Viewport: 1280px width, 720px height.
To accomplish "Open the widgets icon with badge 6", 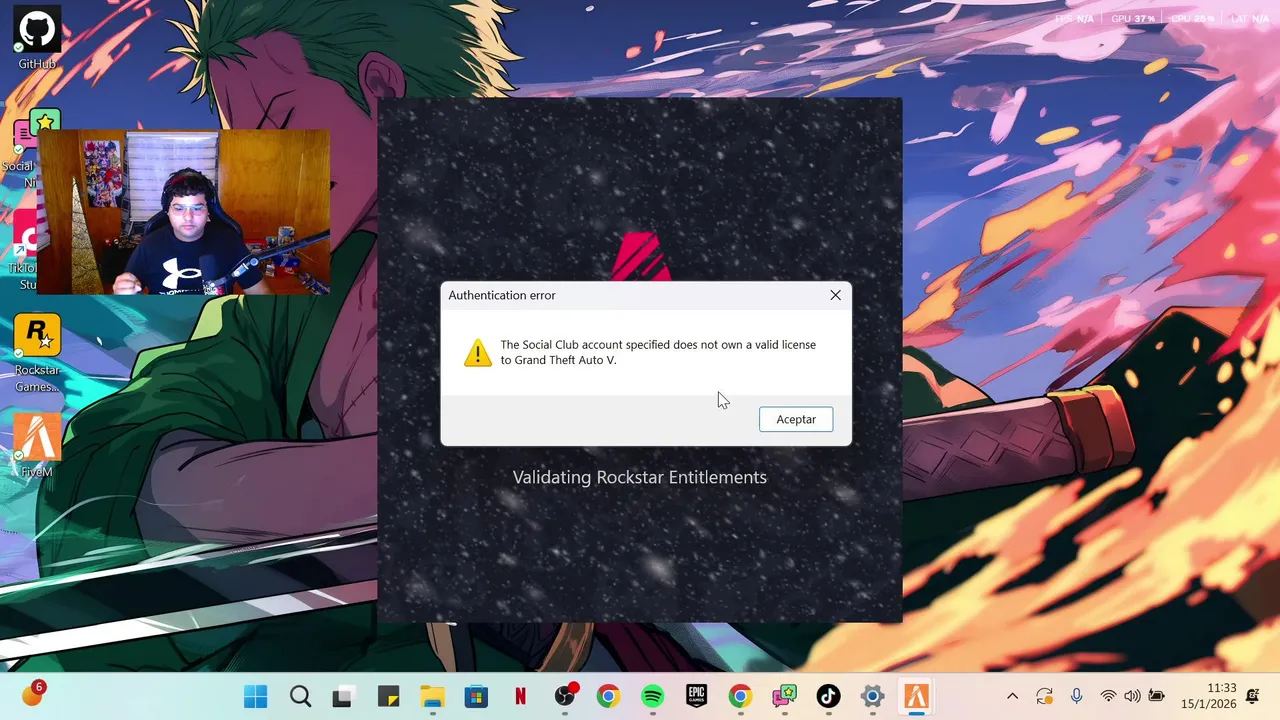I will point(33,693).
